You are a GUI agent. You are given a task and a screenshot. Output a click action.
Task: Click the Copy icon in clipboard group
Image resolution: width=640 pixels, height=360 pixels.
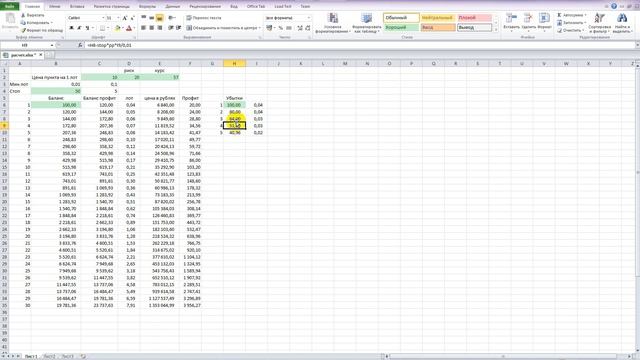point(23,23)
